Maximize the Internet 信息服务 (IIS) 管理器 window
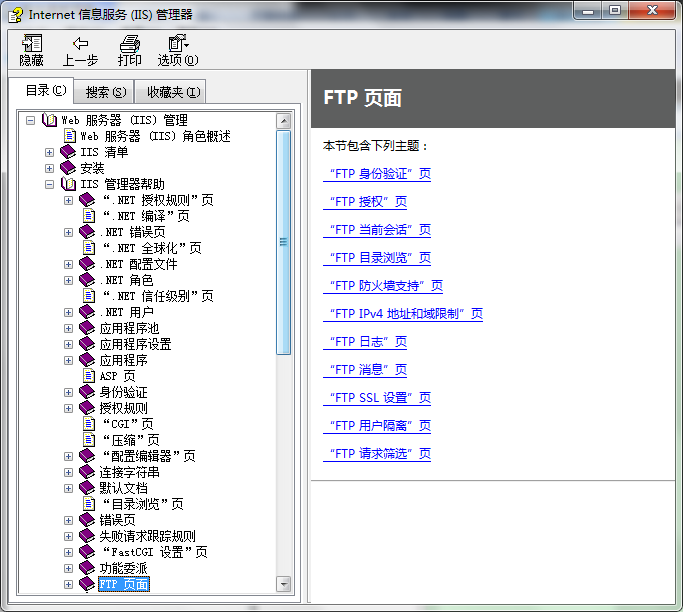 (x=615, y=10)
